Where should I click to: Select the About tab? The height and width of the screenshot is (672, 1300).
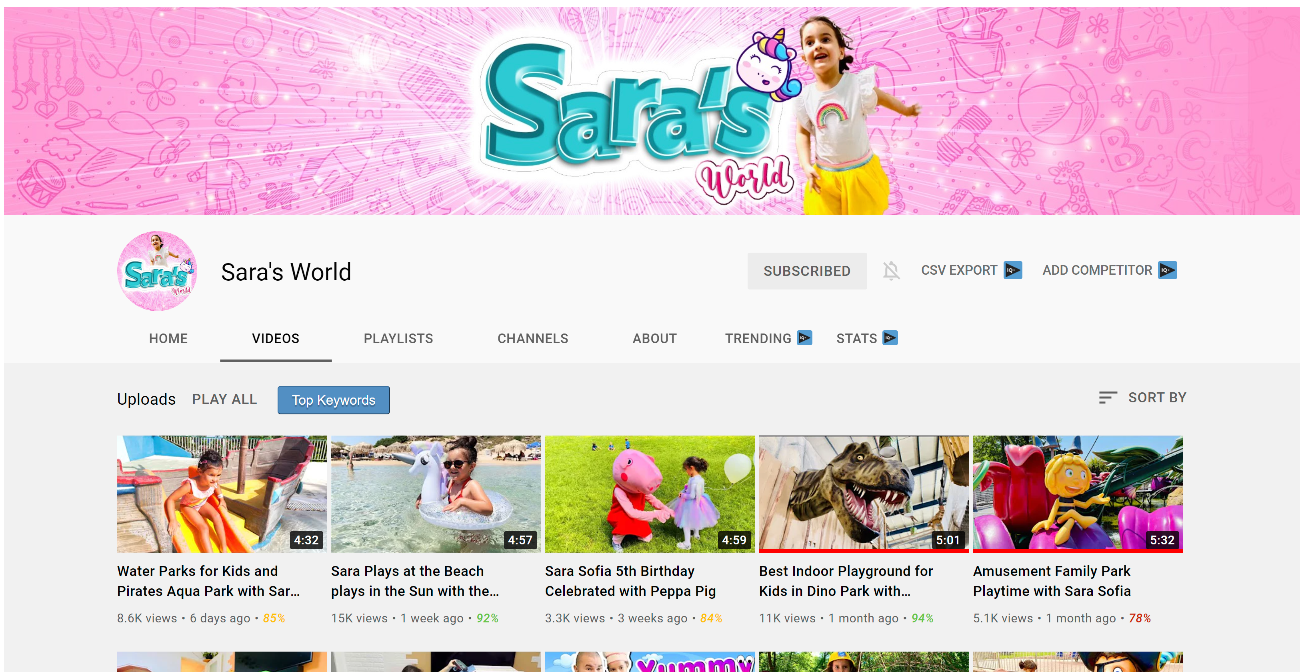(x=654, y=338)
